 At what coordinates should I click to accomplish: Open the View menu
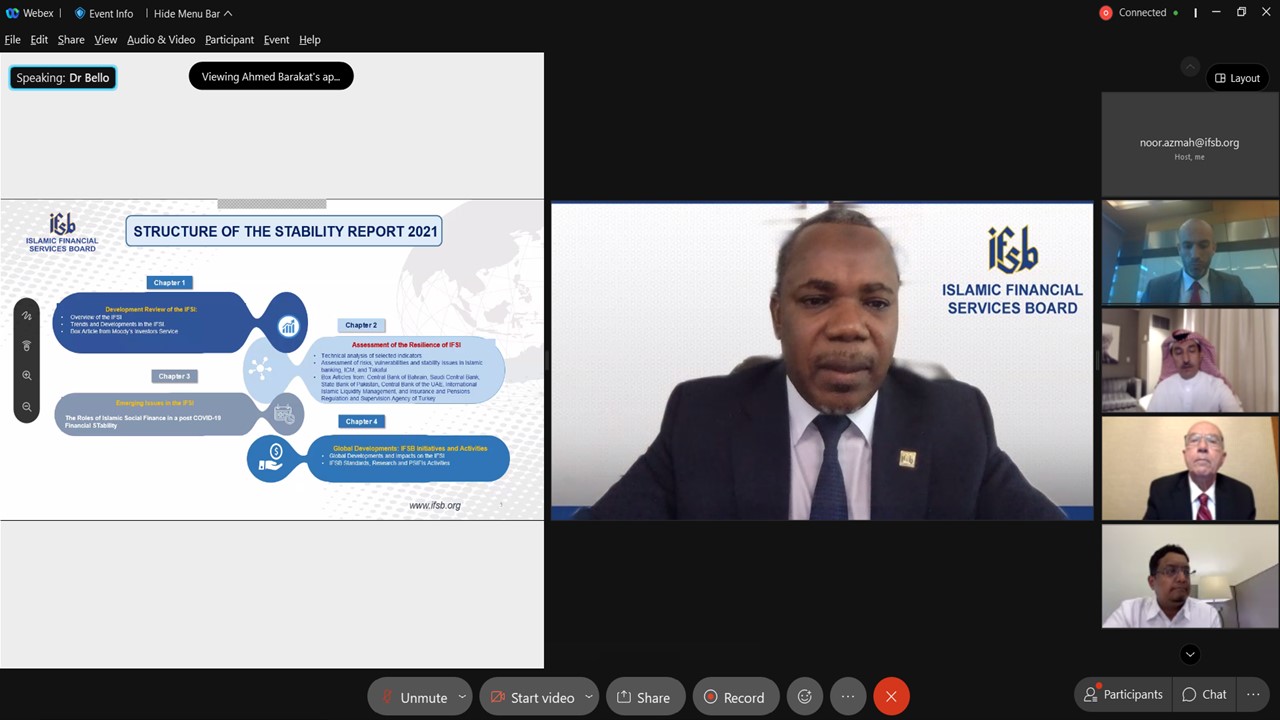(106, 40)
